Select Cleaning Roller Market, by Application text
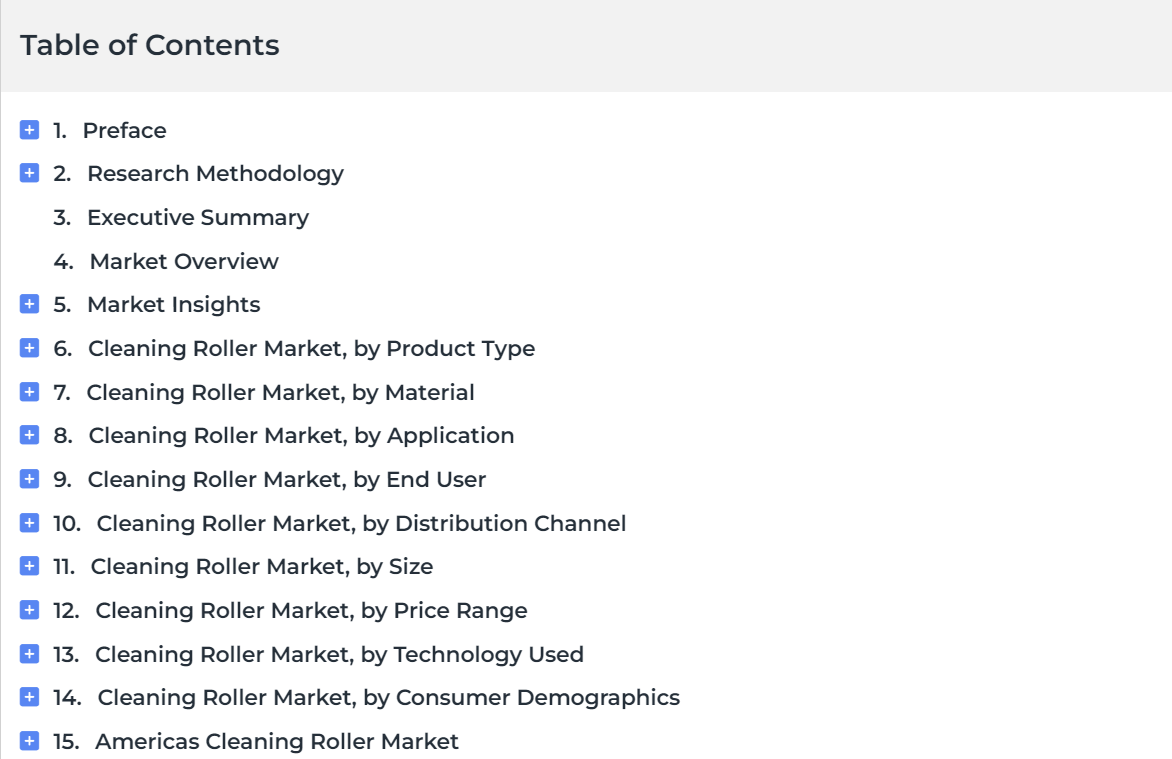 (x=301, y=436)
